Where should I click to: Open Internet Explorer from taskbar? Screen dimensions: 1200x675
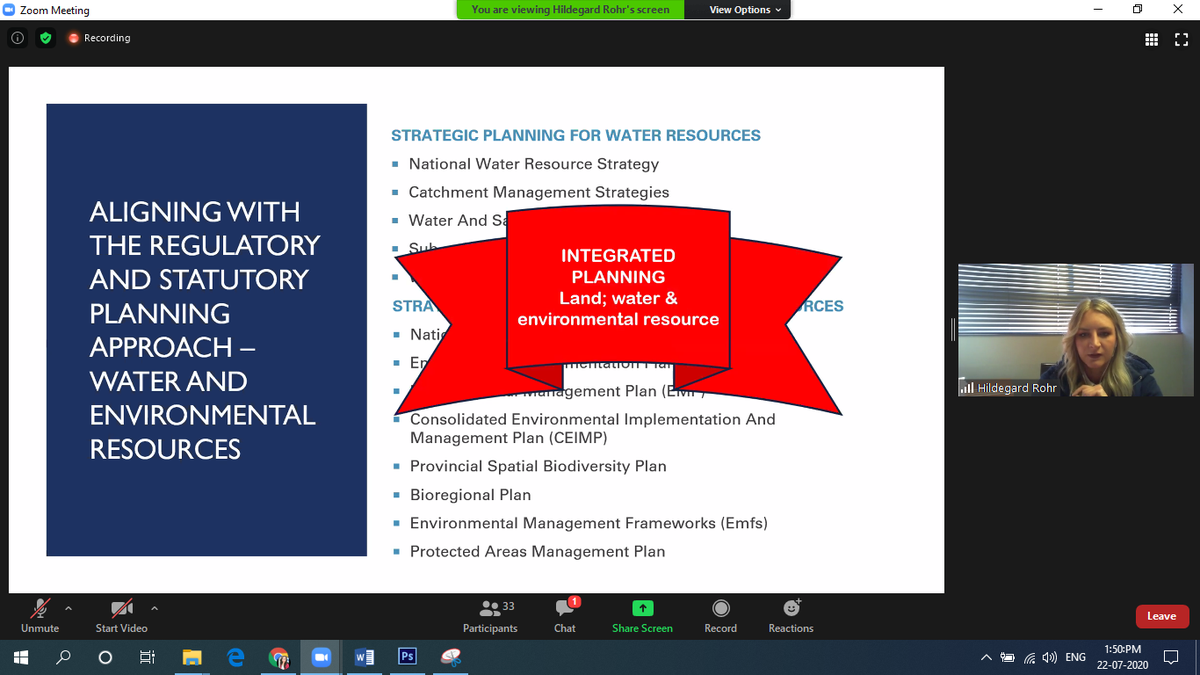click(236, 657)
